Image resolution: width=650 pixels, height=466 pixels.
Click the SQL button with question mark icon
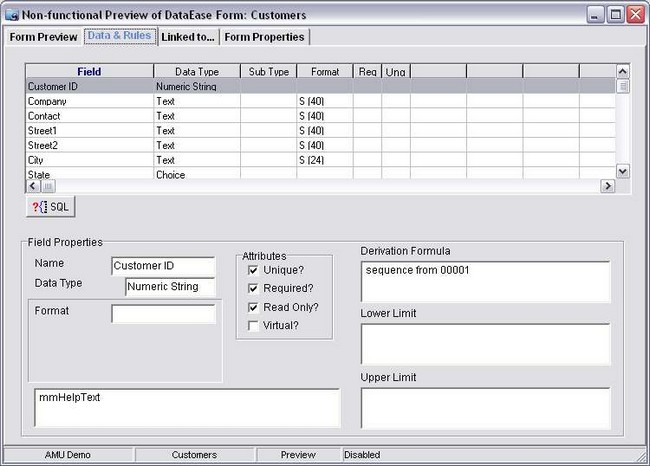50,206
